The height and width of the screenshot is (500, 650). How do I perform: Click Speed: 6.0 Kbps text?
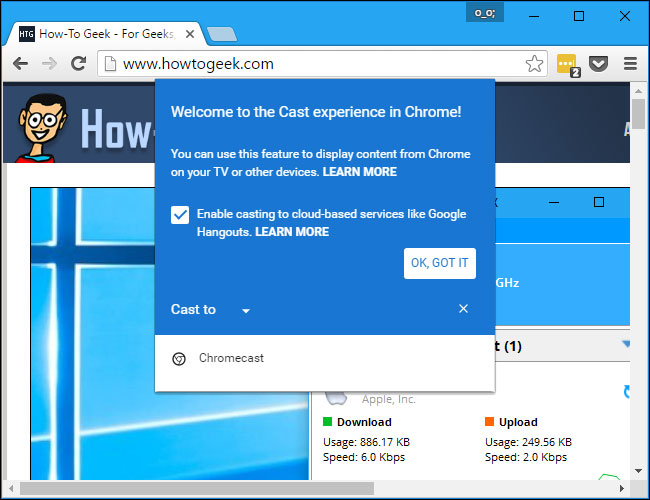click(364, 457)
